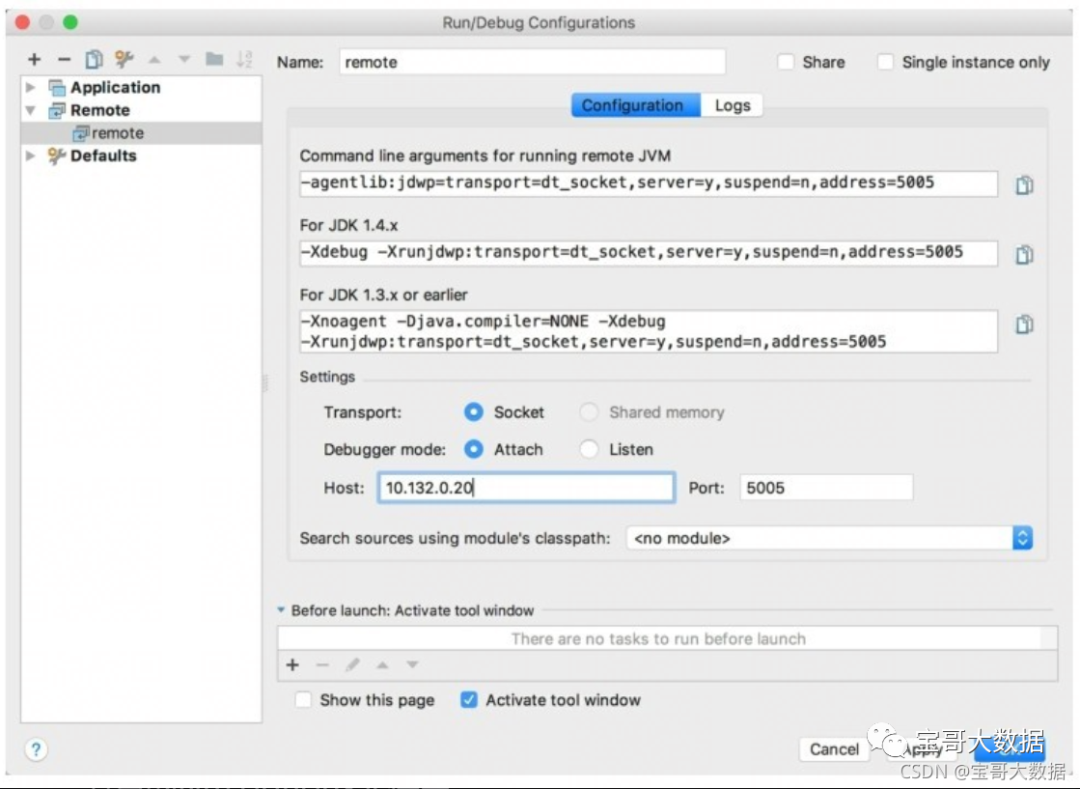Check the Show this page checkbox
1080x789 pixels.
point(303,699)
